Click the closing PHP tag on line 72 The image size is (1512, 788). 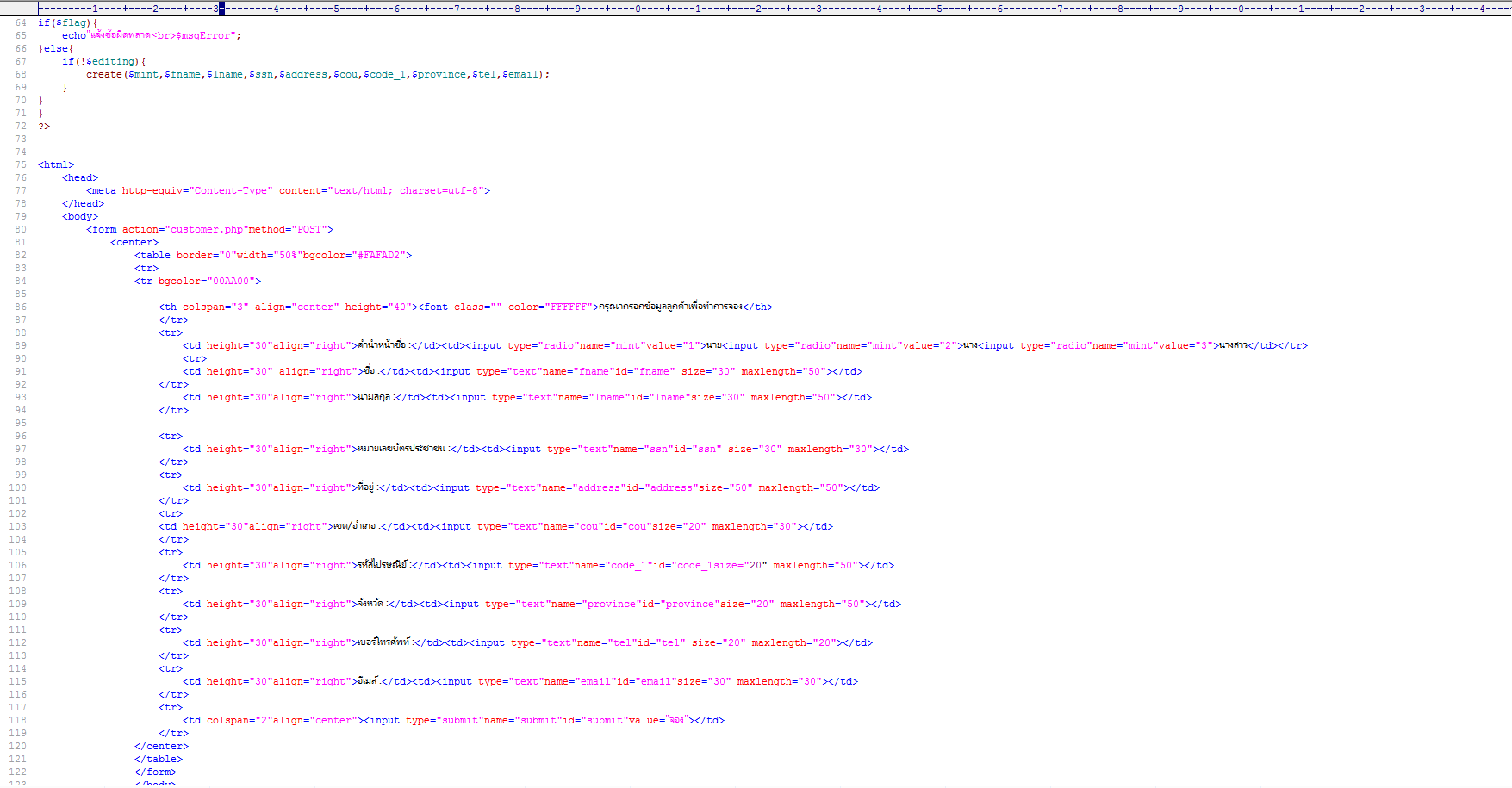[x=44, y=127]
